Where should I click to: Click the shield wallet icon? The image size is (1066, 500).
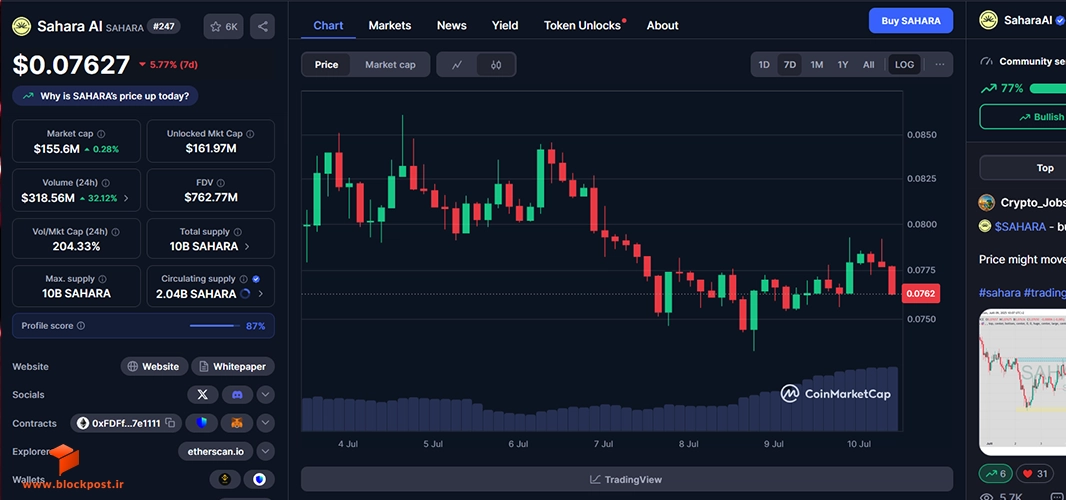click(x=202, y=423)
